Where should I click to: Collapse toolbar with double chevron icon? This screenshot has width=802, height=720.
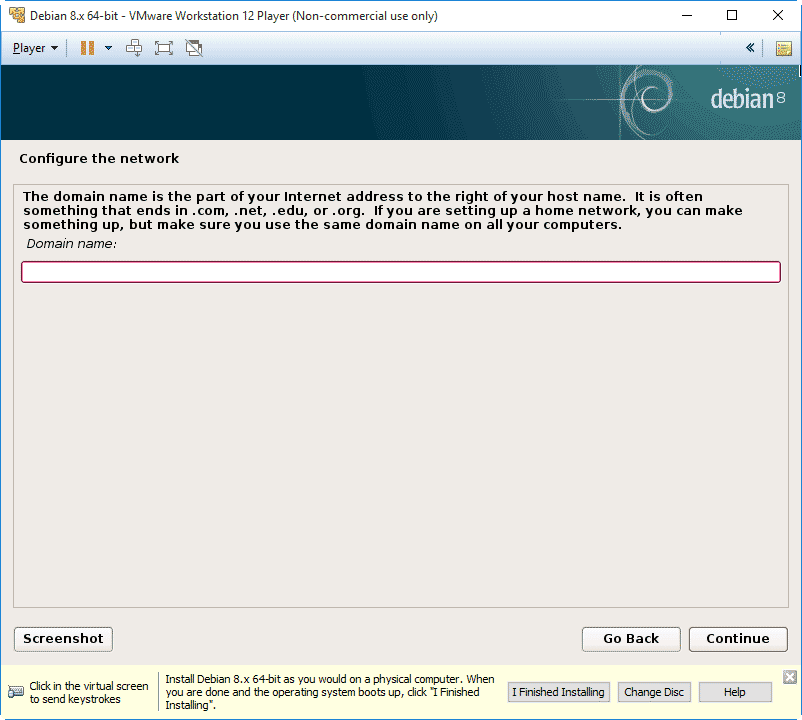tap(750, 48)
